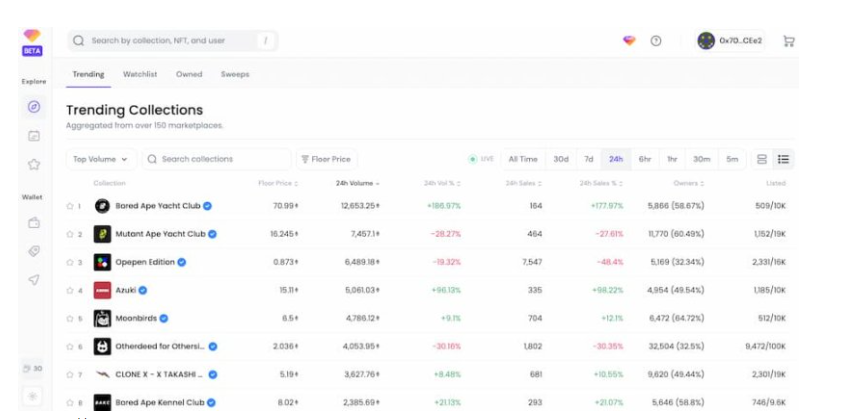The width and height of the screenshot is (850, 419).
Task: Sort by the 24h Sales % column
Action: [x=601, y=183]
